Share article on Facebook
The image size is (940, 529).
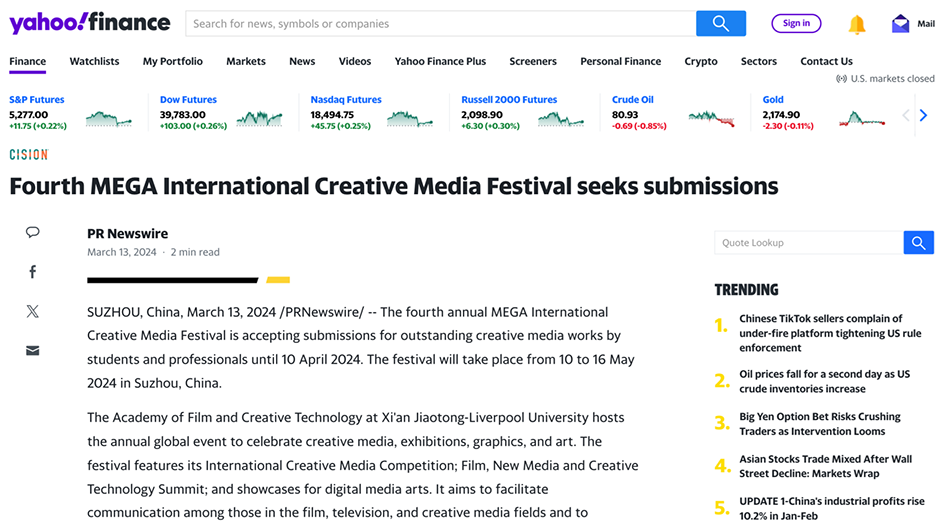[x=32, y=272]
